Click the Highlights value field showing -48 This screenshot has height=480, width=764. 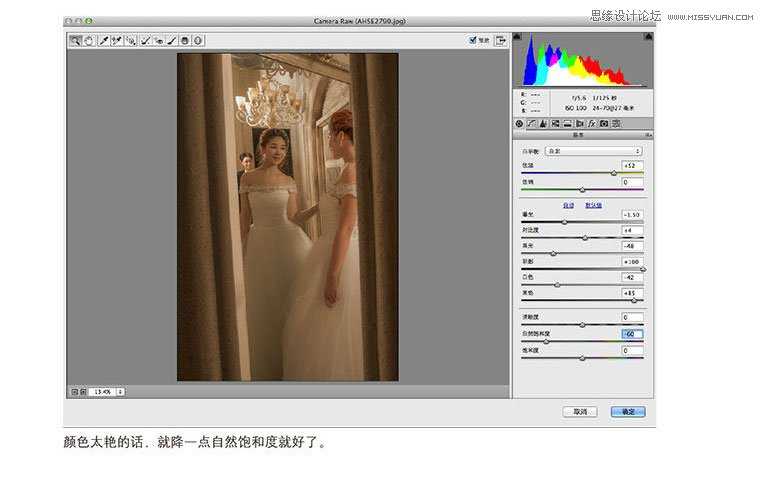pos(632,246)
